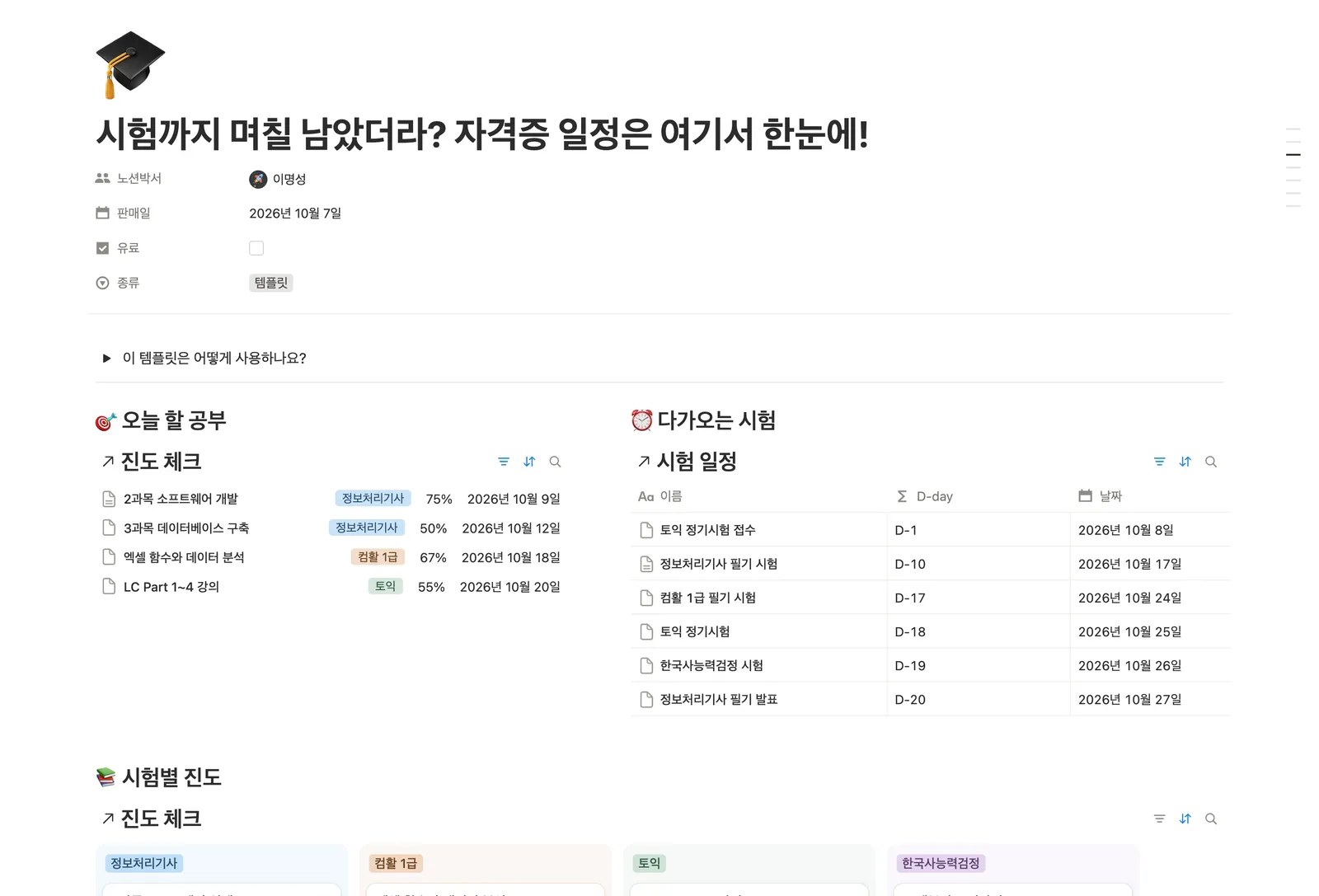Viewport: 1319px width, 896px height.
Task: Click 토익 tag on LC Part row
Action: pyautogui.click(x=386, y=586)
